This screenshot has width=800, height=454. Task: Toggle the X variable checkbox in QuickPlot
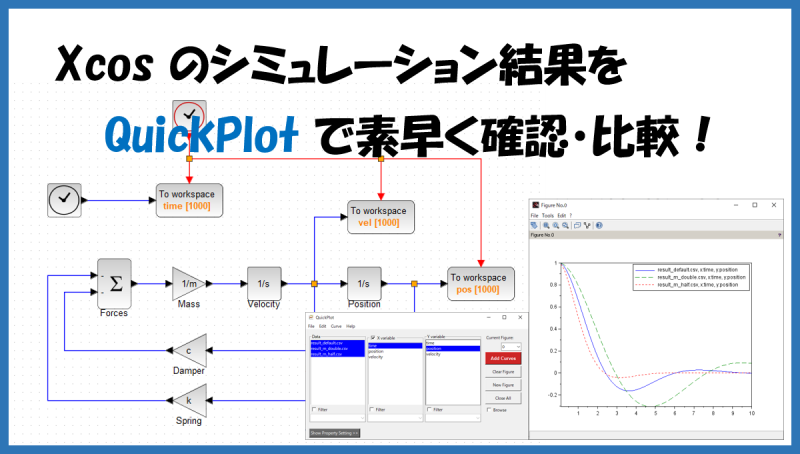point(373,338)
